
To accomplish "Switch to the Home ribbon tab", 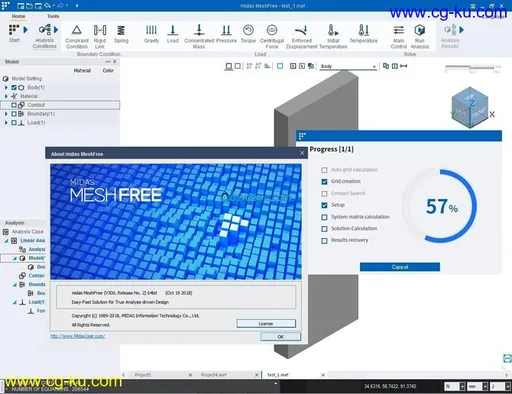I will pos(18,16).
